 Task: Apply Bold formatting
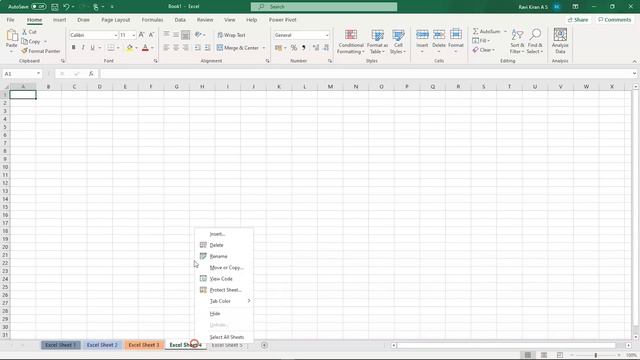[x=73, y=48]
